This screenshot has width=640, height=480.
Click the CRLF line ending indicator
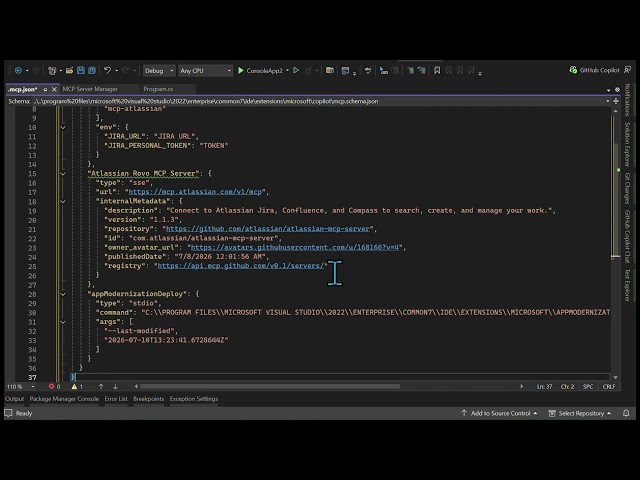point(609,387)
